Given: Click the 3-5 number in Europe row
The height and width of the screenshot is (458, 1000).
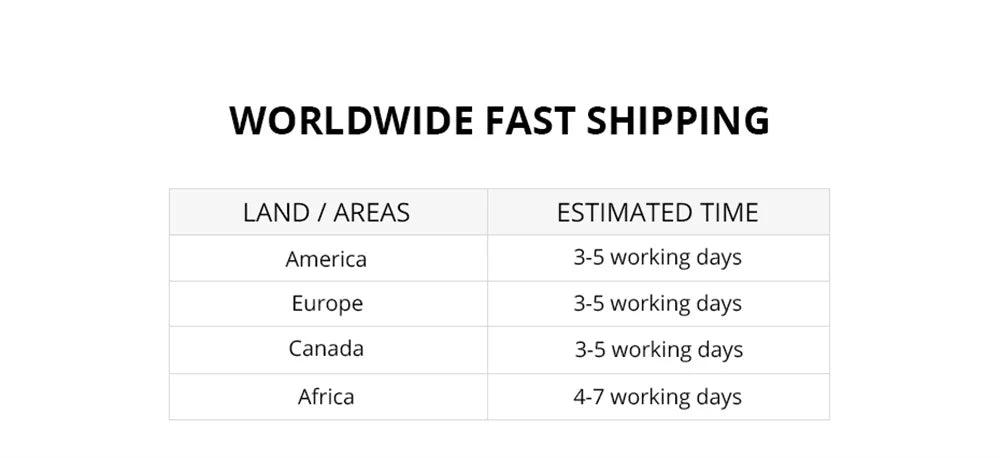Looking at the screenshot, I should click(x=588, y=303).
